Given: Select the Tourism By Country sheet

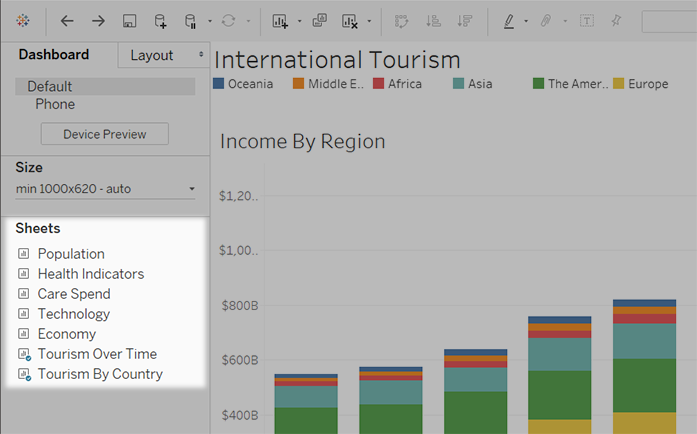Looking at the screenshot, I should coord(100,374).
